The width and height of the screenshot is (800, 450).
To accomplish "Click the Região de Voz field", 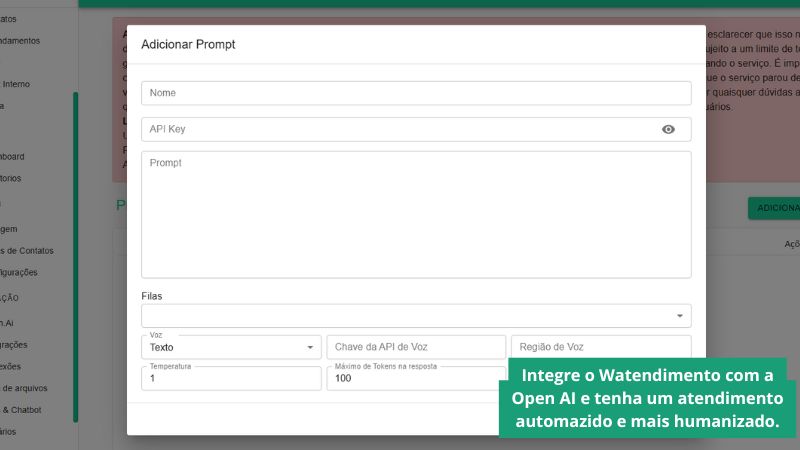I will pyautogui.click(x=601, y=347).
